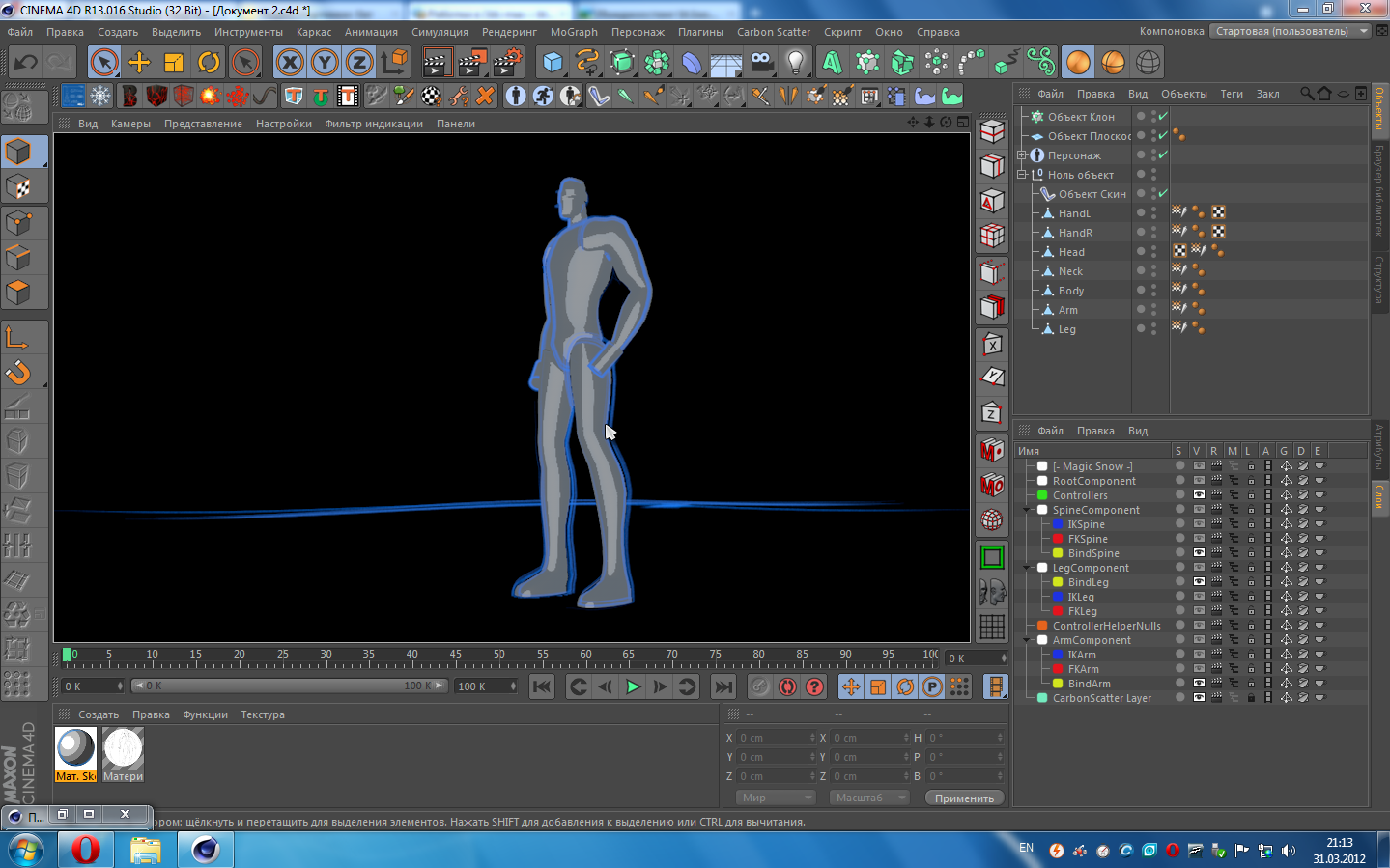Image resolution: width=1390 pixels, height=868 pixels.
Task: Activate the Rotate tool
Action: 209,63
